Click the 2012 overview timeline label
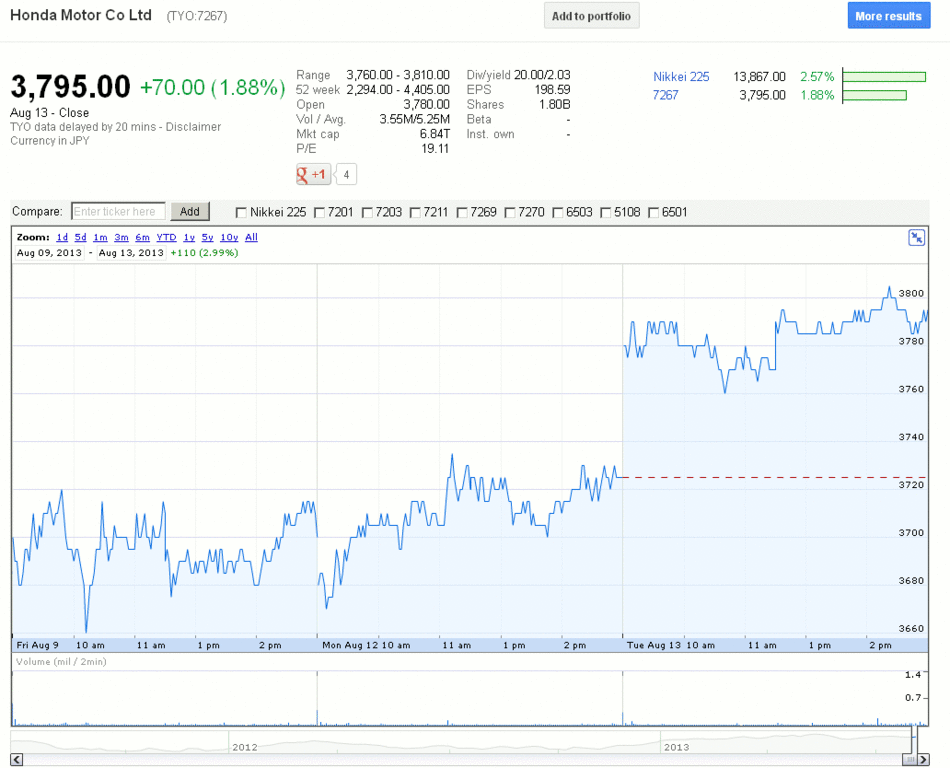Screen dimensions: 950x768 click(x=245, y=747)
